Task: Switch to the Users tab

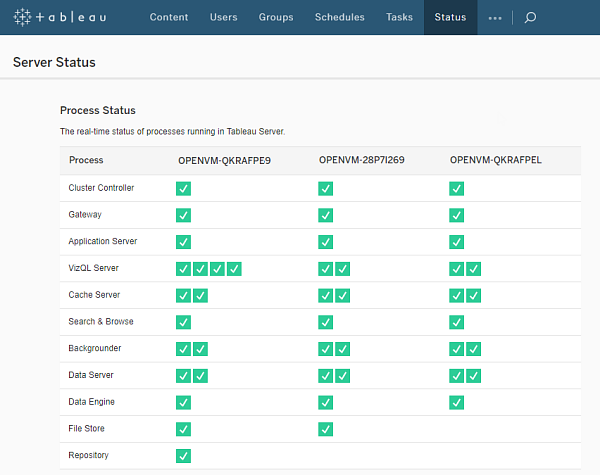Action: pyautogui.click(x=223, y=18)
